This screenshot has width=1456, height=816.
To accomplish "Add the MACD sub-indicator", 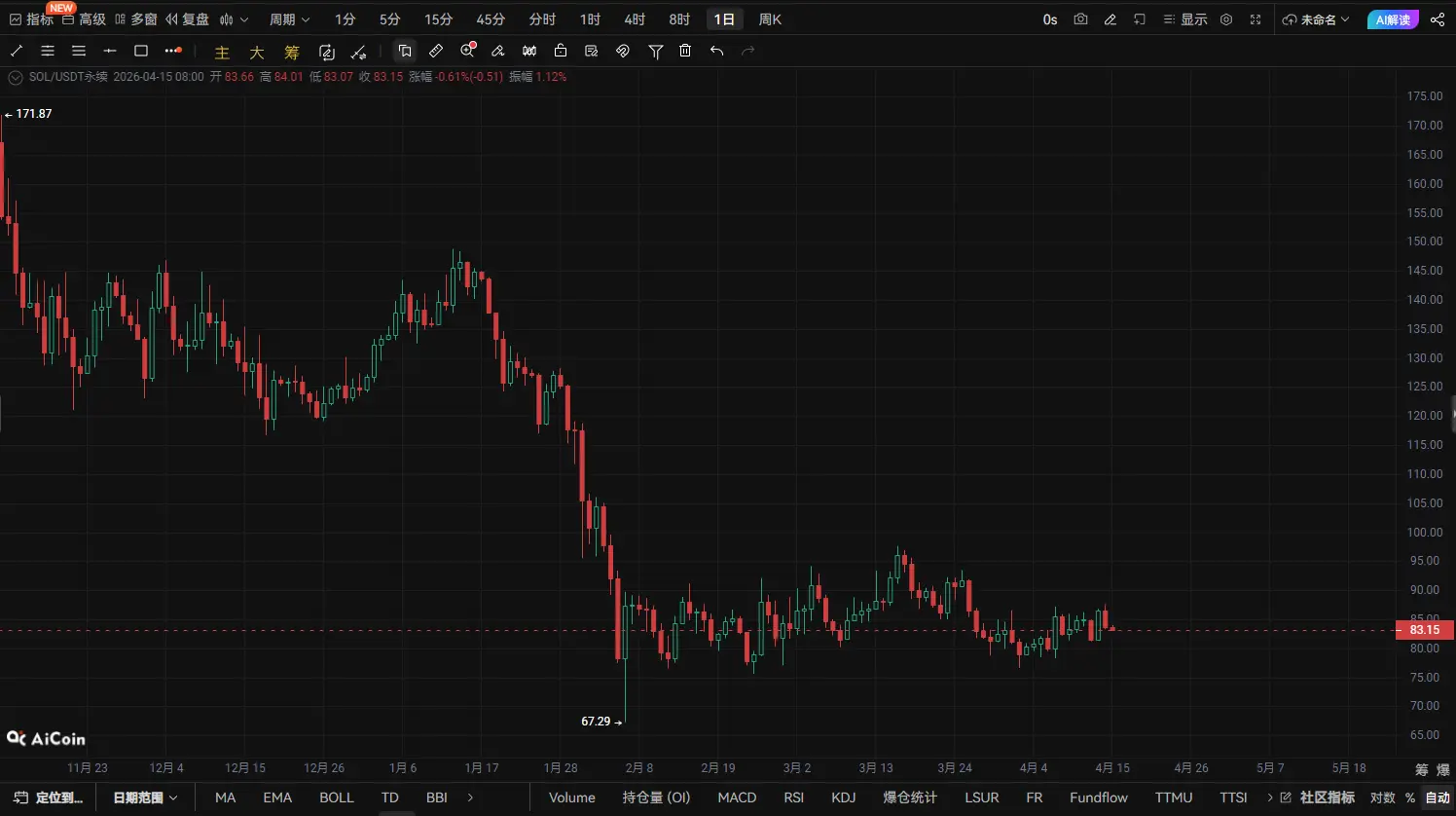I will click(x=737, y=797).
